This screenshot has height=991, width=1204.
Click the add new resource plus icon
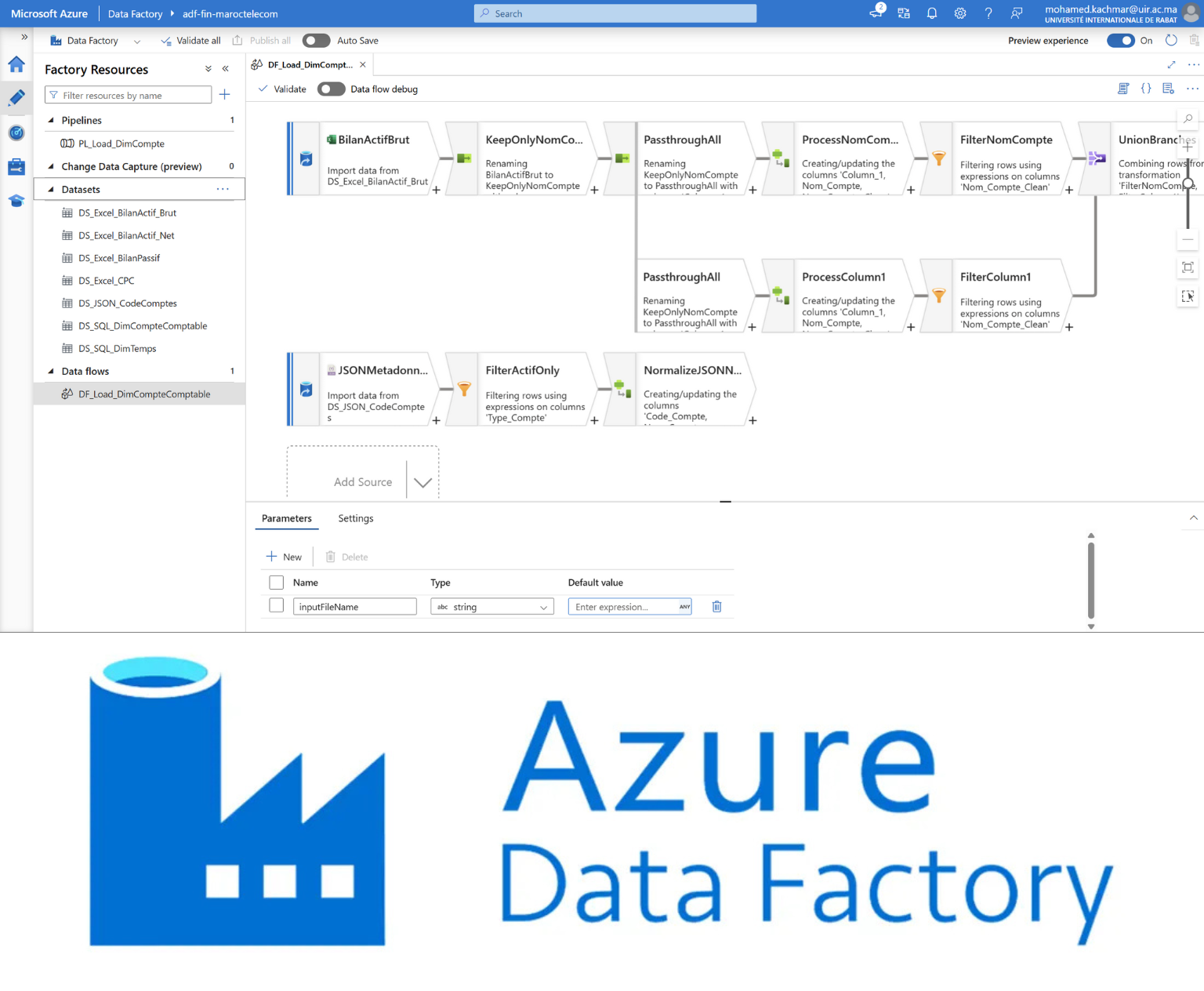225,95
